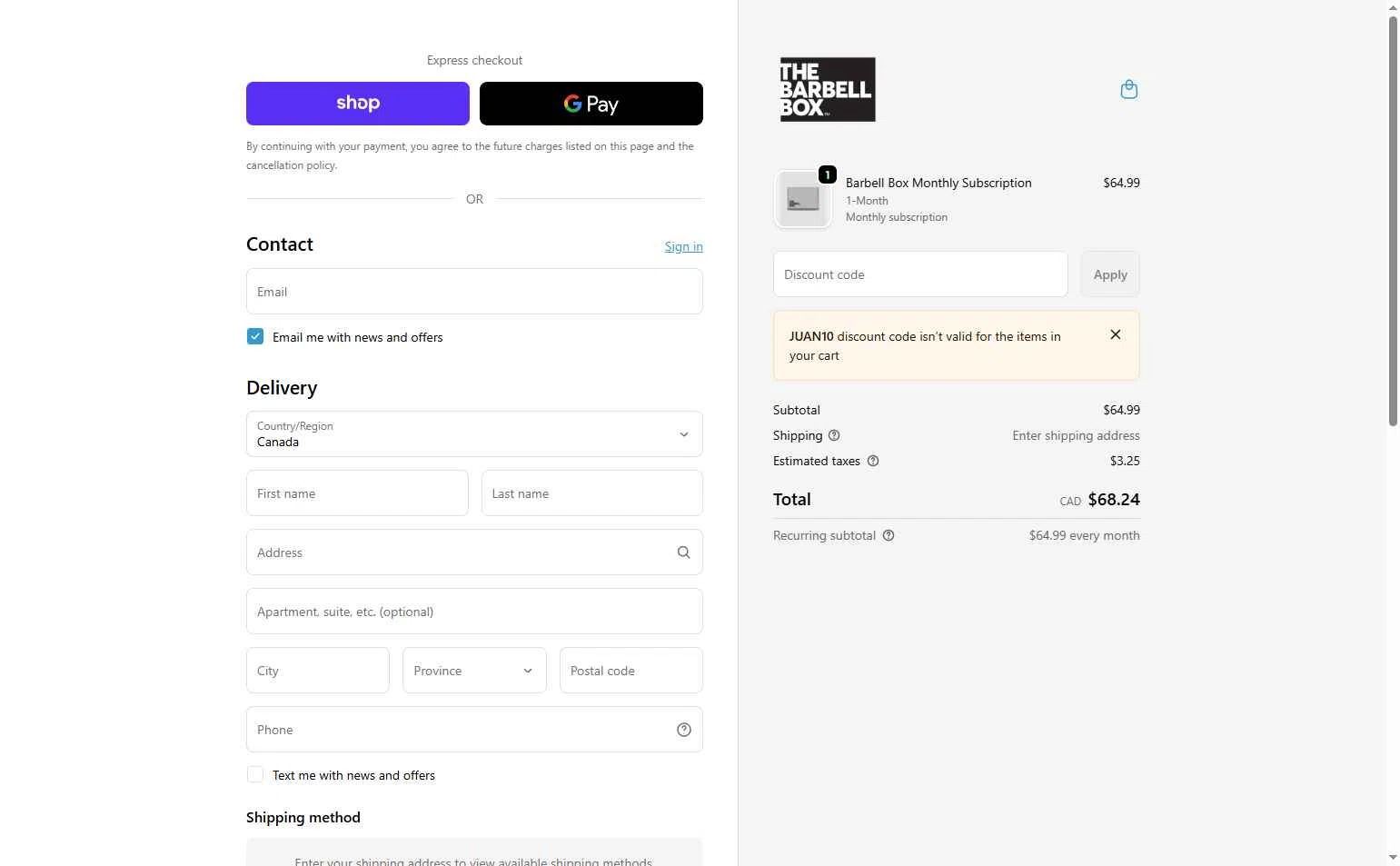The height and width of the screenshot is (866, 1400).
Task: Open the product thumbnail image
Action: tap(802, 199)
